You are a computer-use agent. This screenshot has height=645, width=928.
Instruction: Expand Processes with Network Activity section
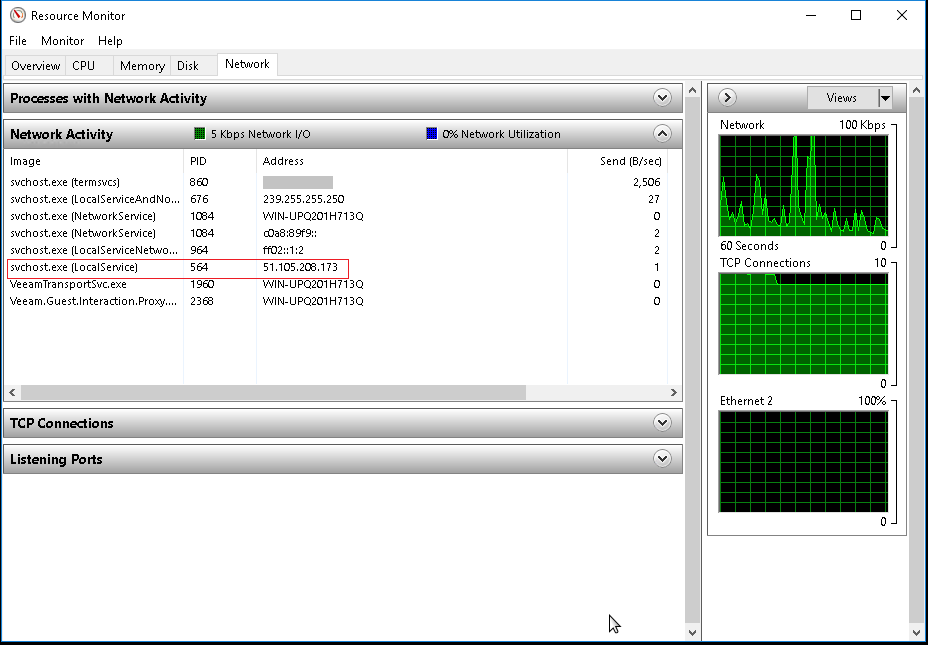(662, 98)
